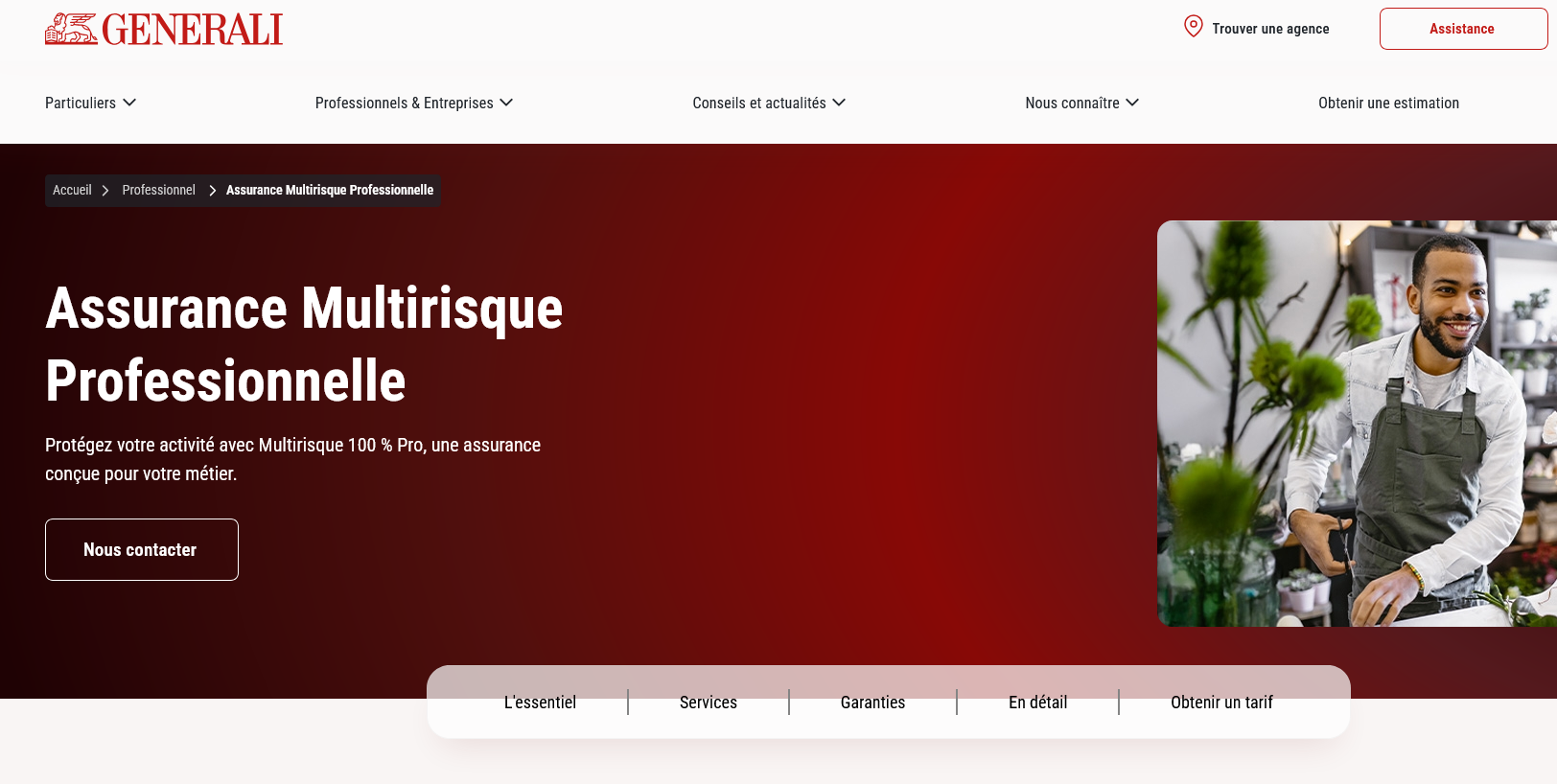Image resolution: width=1557 pixels, height=784 pixels.
Task: Select the Garanties anchor tab
Action: pos(872,703)
